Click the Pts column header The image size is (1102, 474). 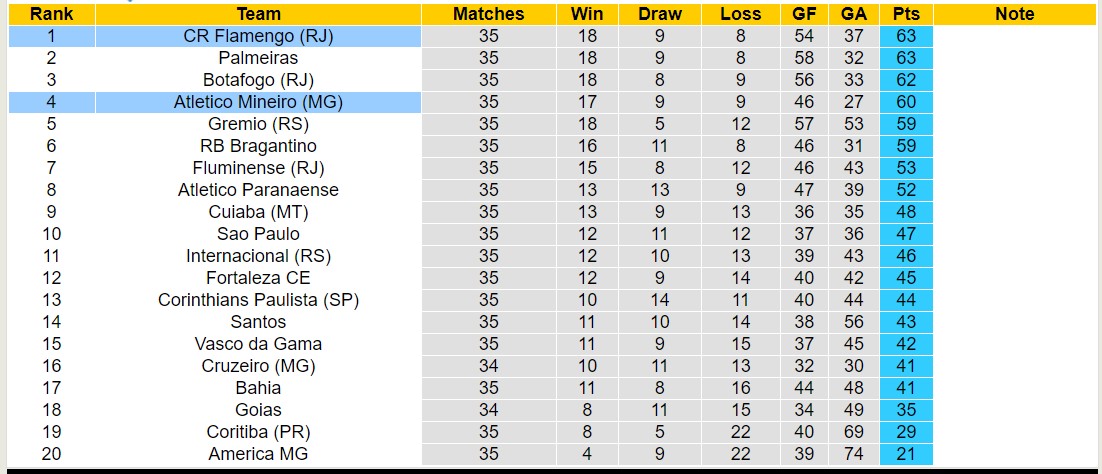click(x=906, y=14)
